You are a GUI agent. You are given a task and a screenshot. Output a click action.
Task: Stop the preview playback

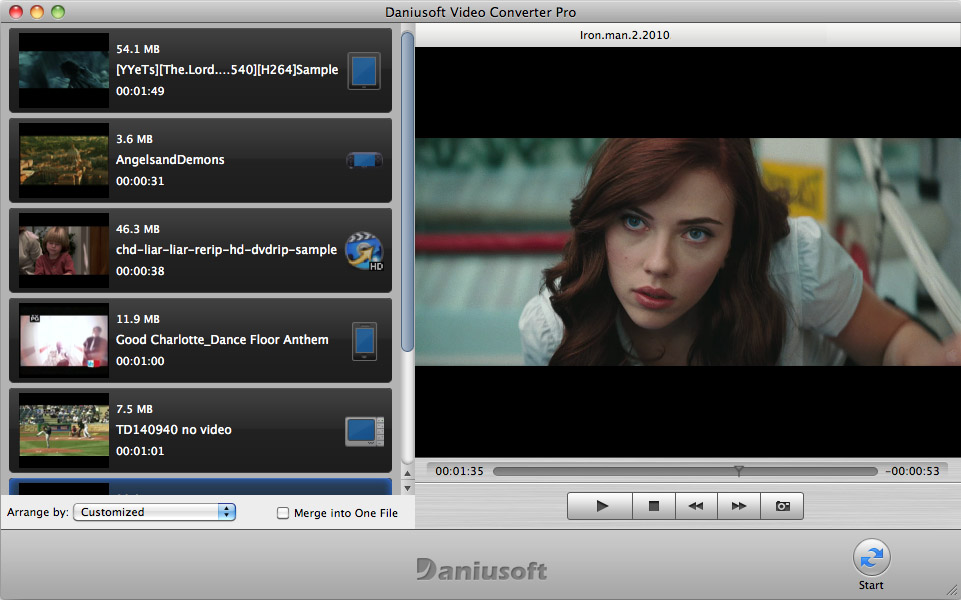click(654, 506)
